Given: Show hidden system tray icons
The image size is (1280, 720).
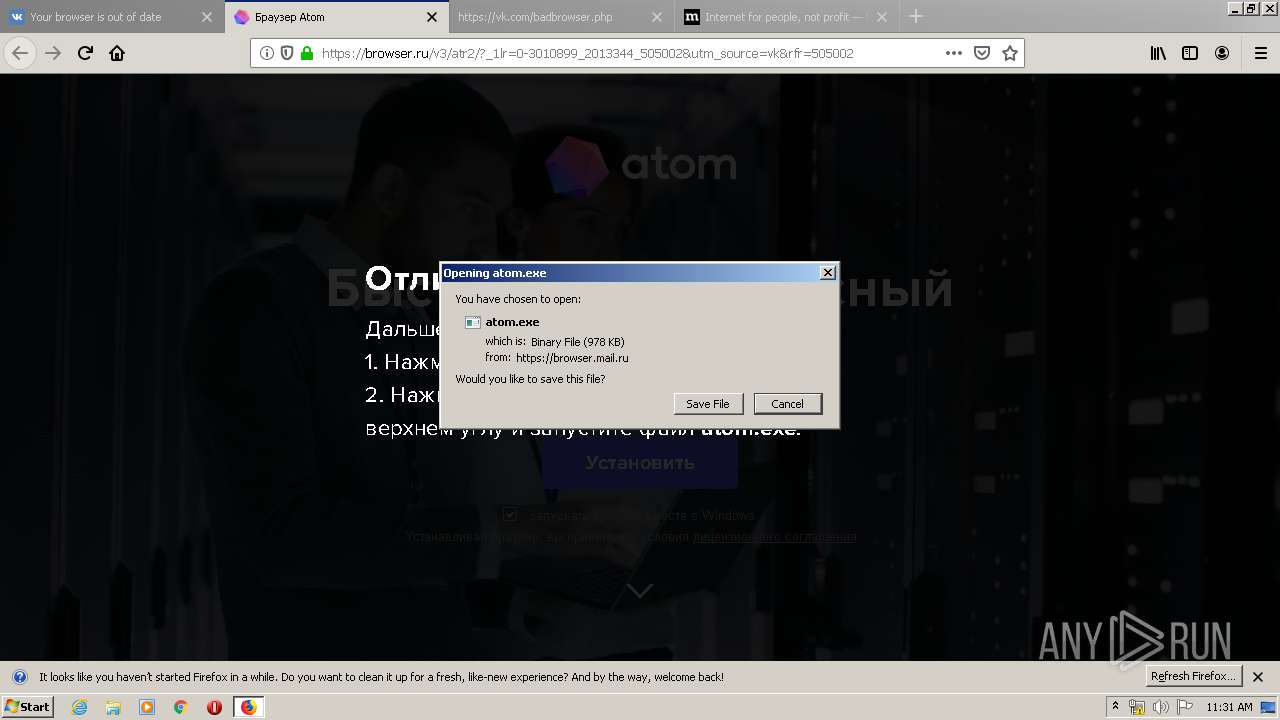Looking at the screenshot, I should point(1116,707).
